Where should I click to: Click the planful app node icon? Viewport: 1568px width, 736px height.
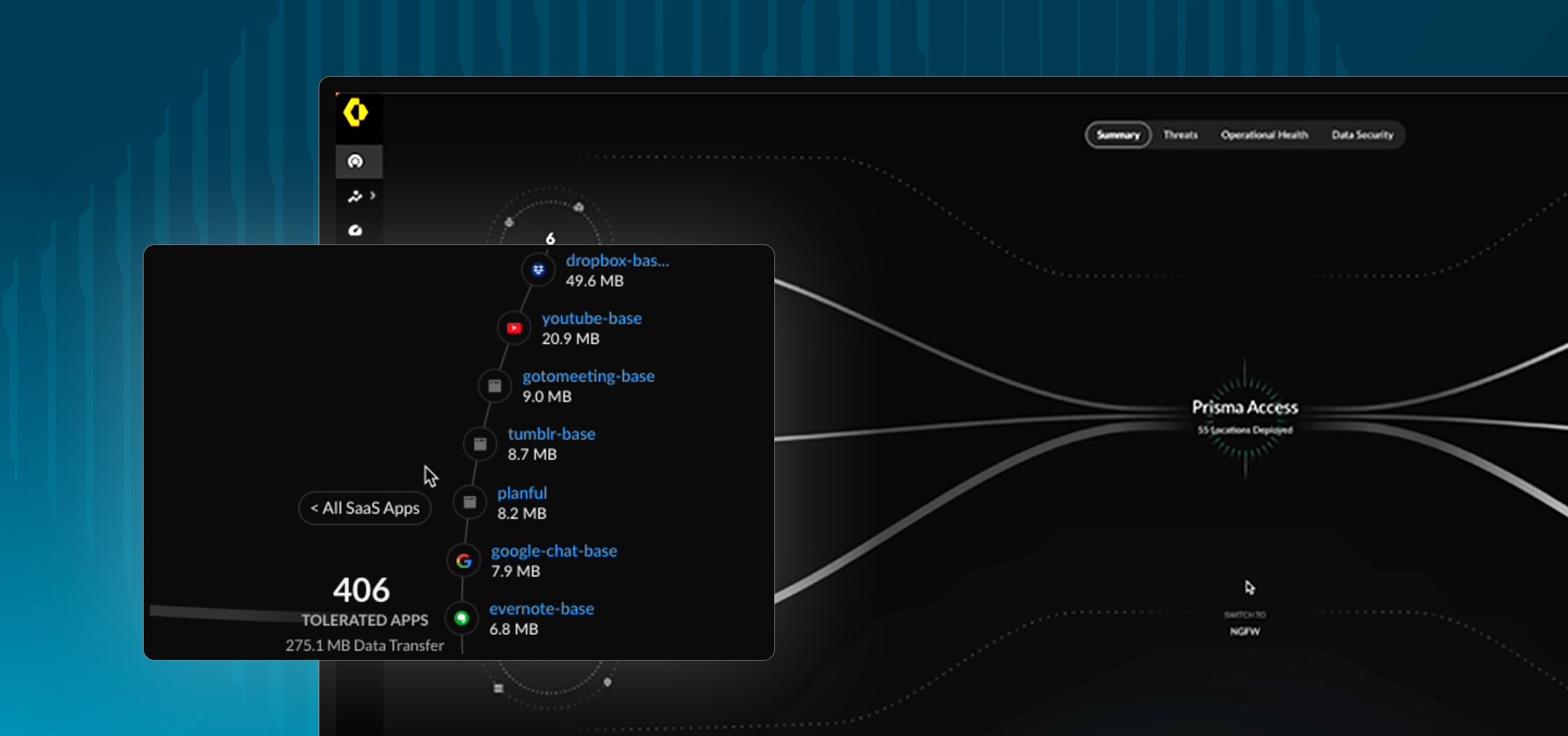[470, 502]
